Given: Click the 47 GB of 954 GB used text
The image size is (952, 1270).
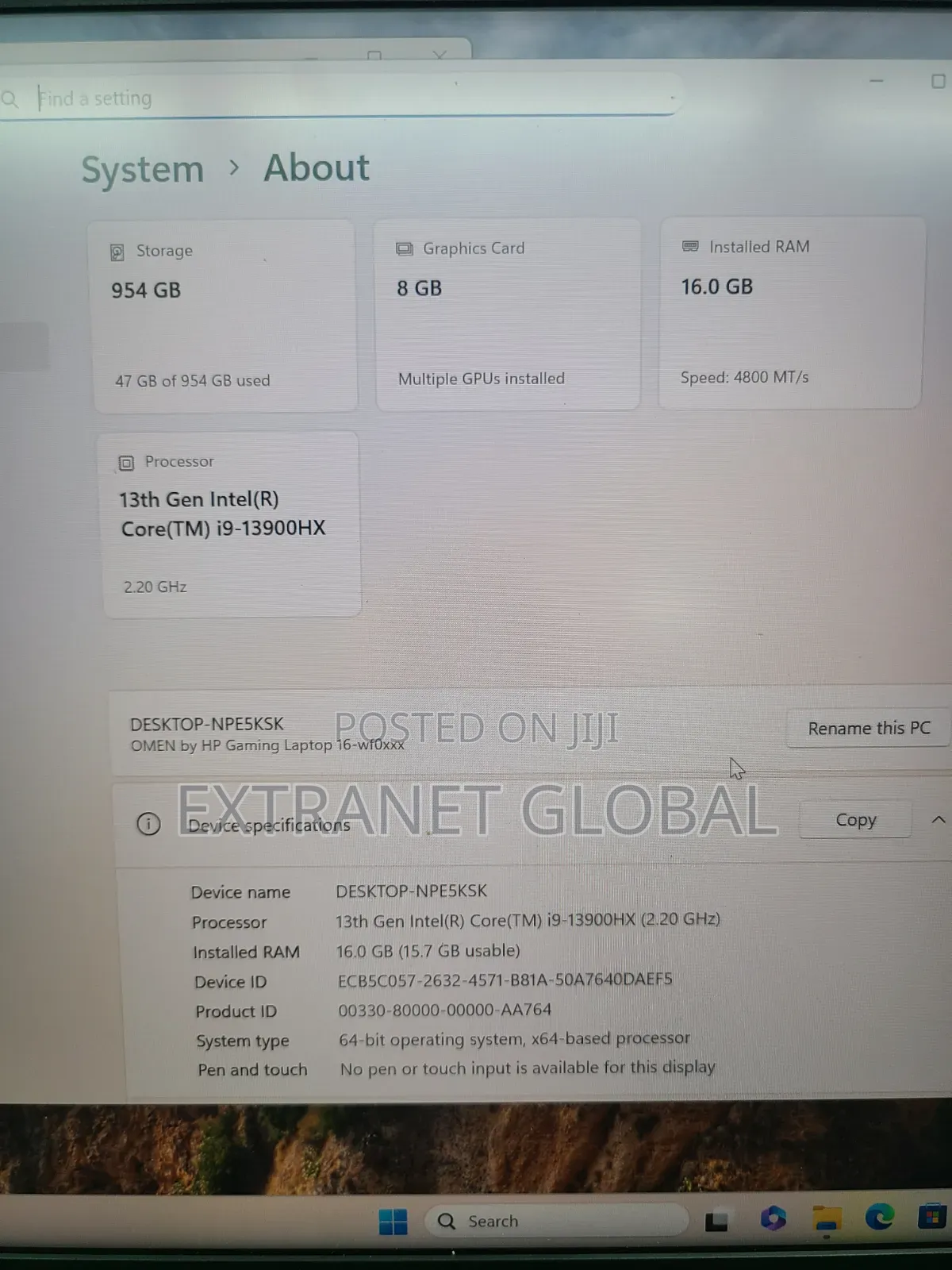Looking at the screenshot, I should click(x=193, y=381).
